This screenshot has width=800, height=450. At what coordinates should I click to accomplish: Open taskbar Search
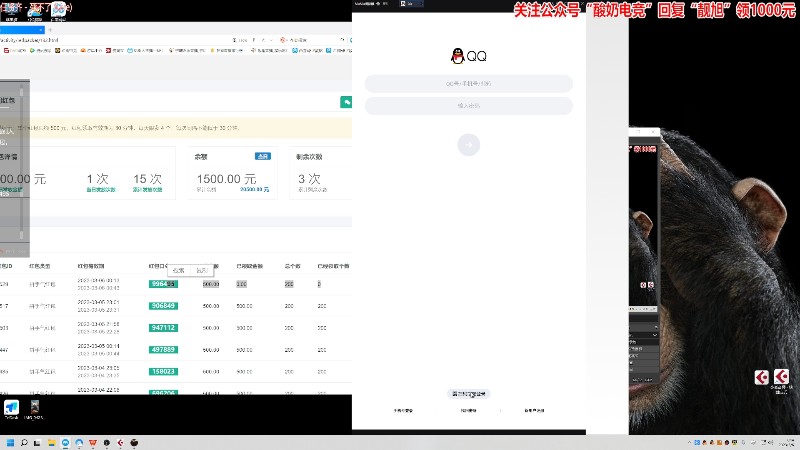click(x=24, y=443)
